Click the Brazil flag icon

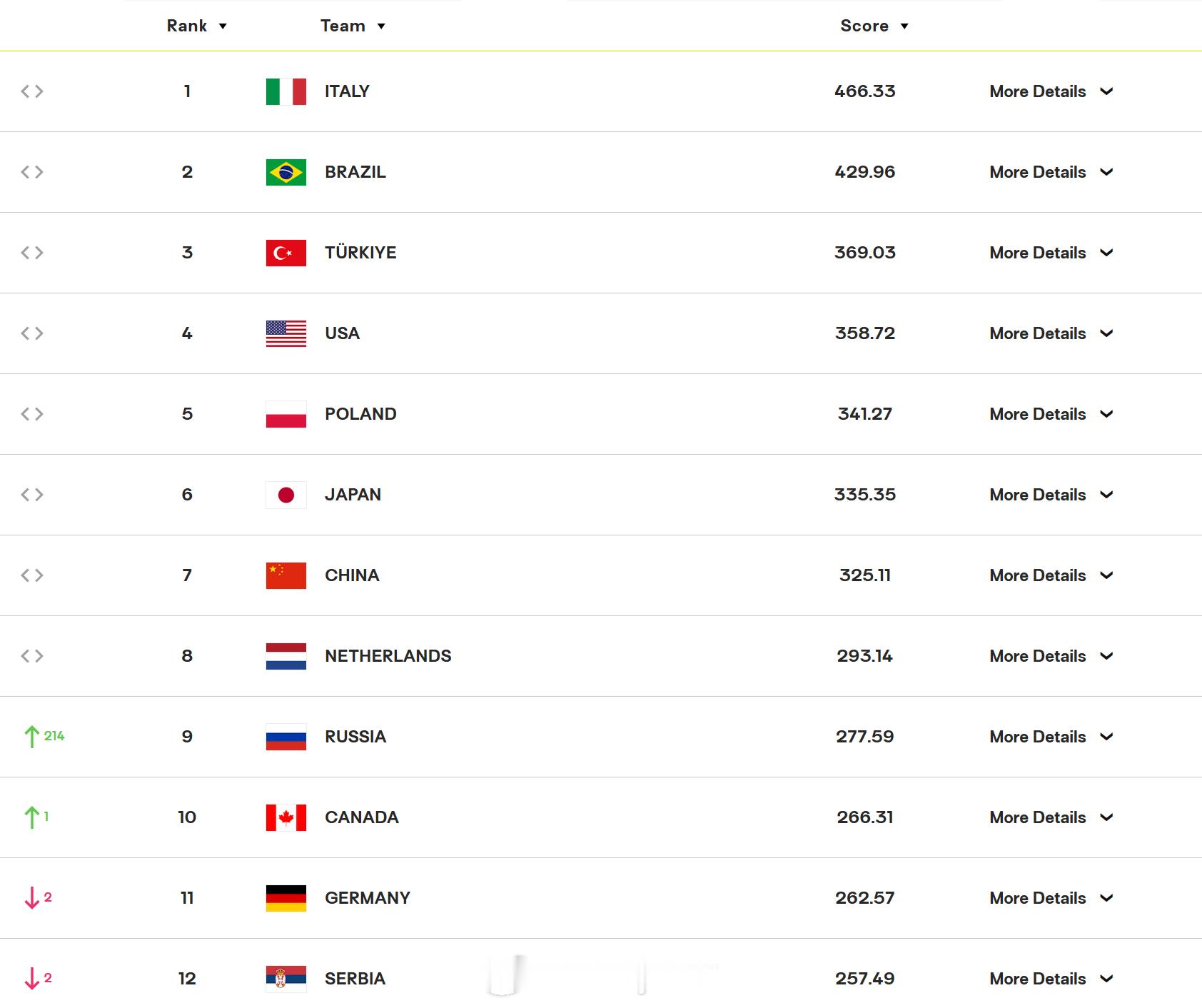click(x=286, y=172)
